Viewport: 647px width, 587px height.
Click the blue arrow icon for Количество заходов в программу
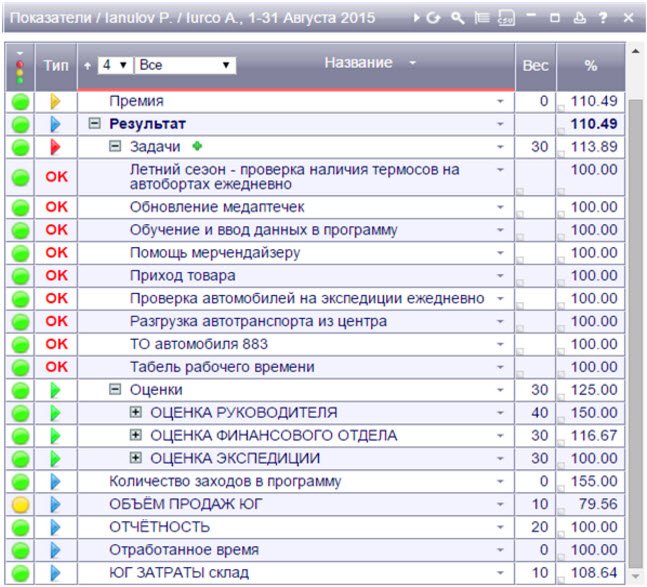tap(55, 481)
